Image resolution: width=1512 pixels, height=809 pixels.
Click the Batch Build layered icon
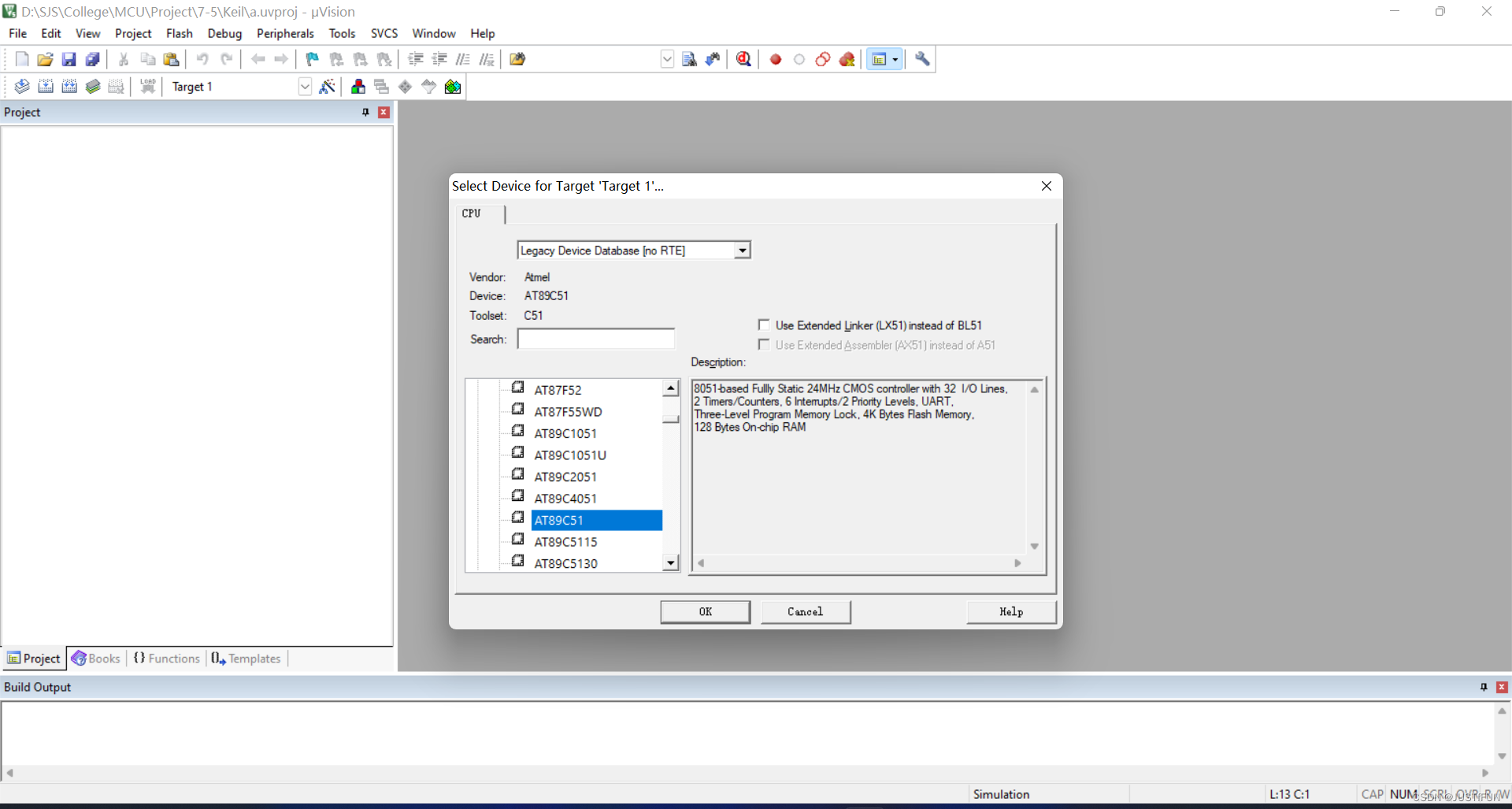(x=93, y=87)
